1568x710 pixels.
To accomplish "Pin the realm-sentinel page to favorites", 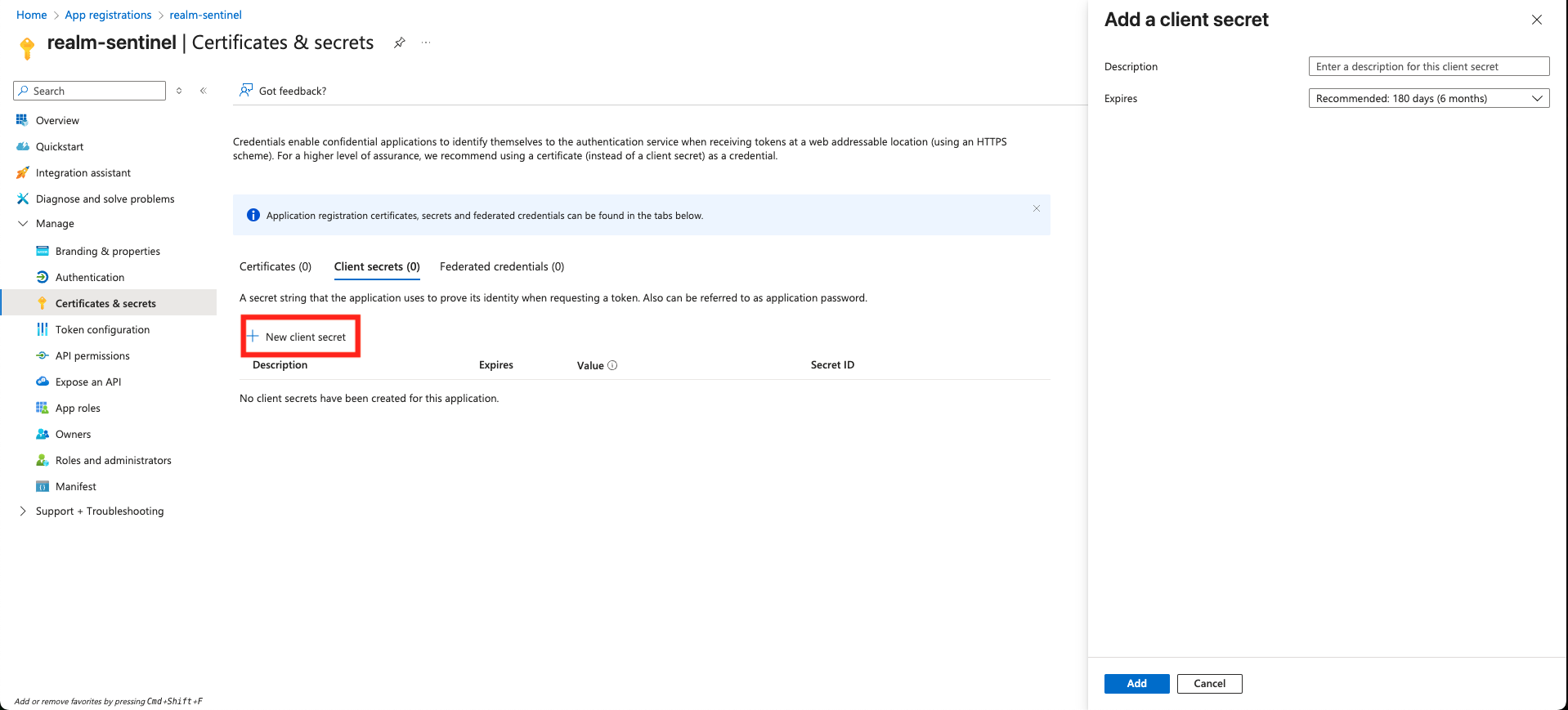I will click(400, 42).
